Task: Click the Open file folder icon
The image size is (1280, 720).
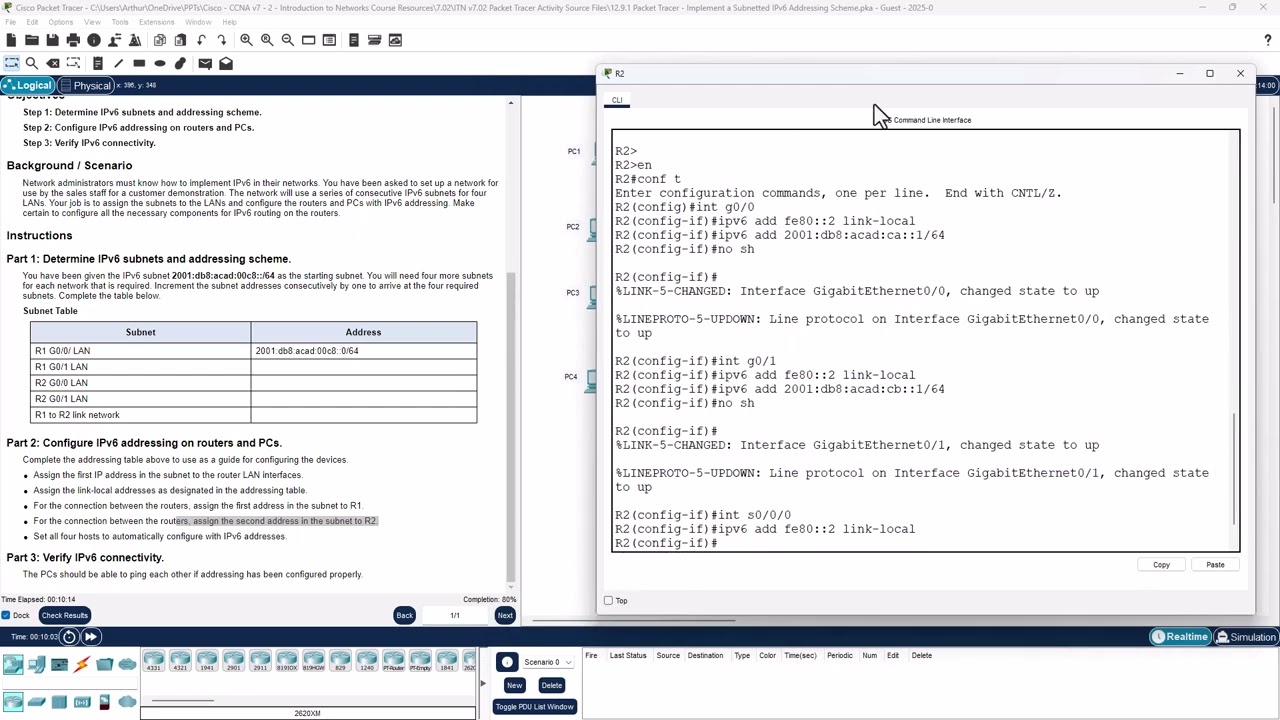Action: [x=32, y=40]
